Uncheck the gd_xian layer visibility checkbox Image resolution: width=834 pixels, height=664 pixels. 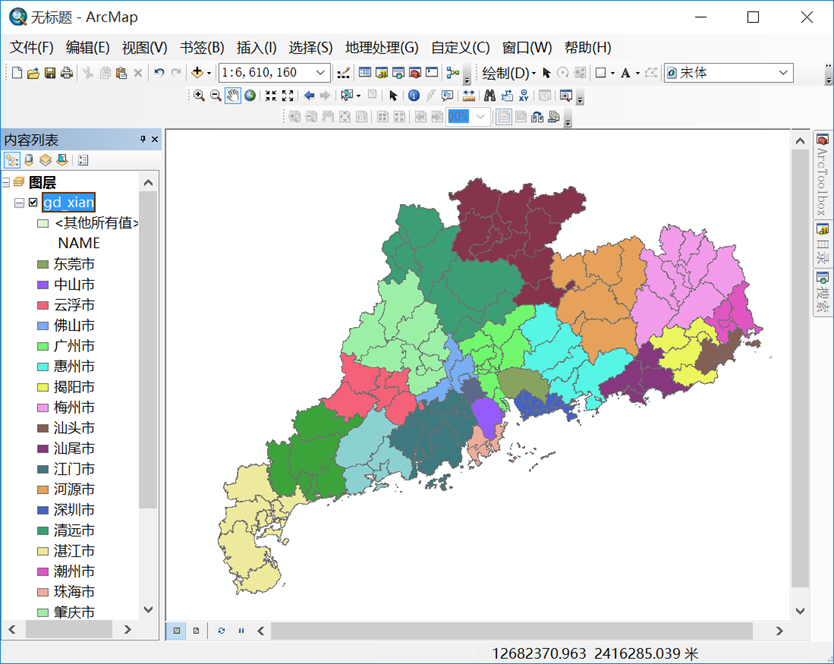[x=33, y=203]
